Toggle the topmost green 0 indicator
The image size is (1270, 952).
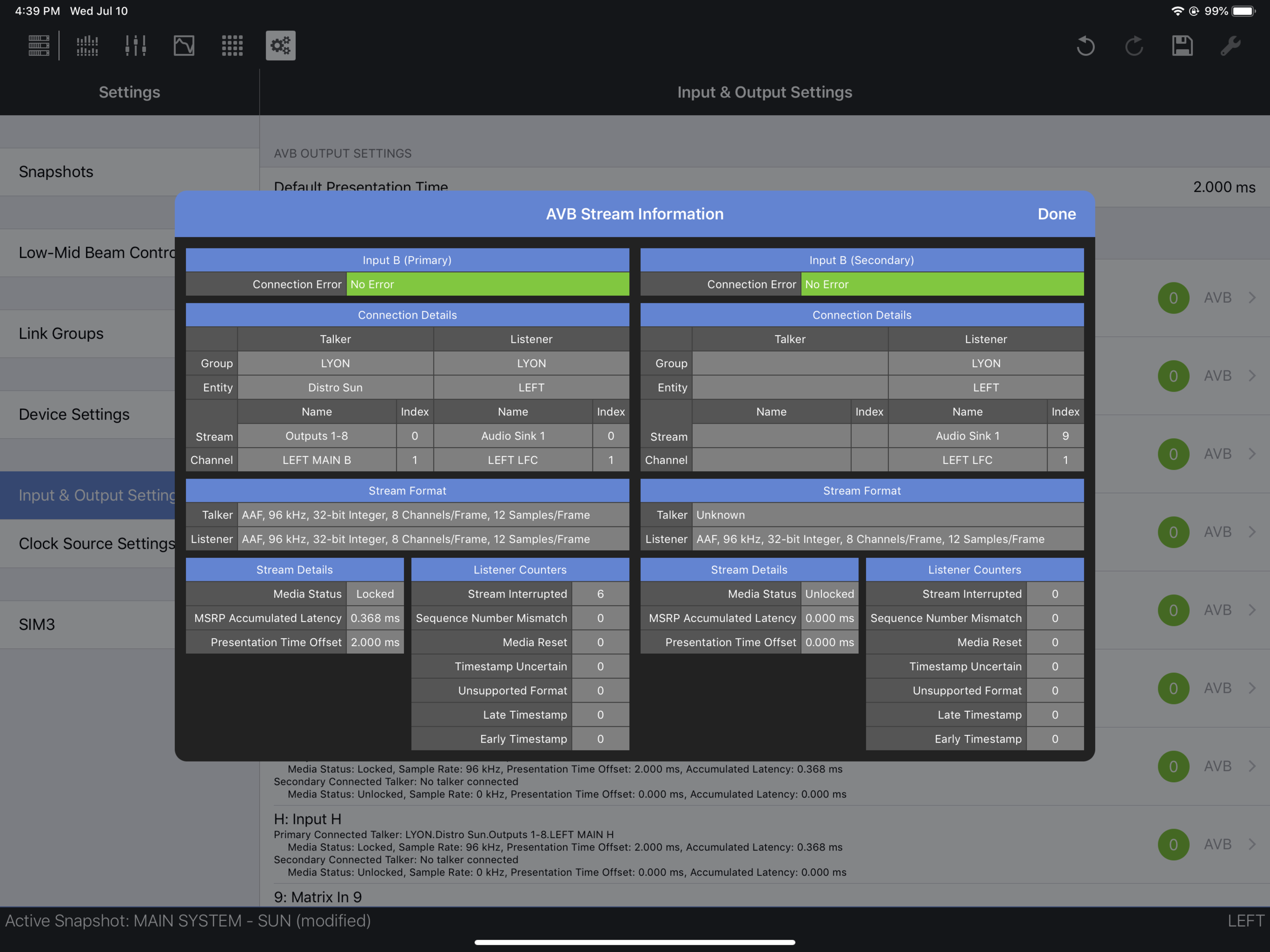click(1173, 297)
